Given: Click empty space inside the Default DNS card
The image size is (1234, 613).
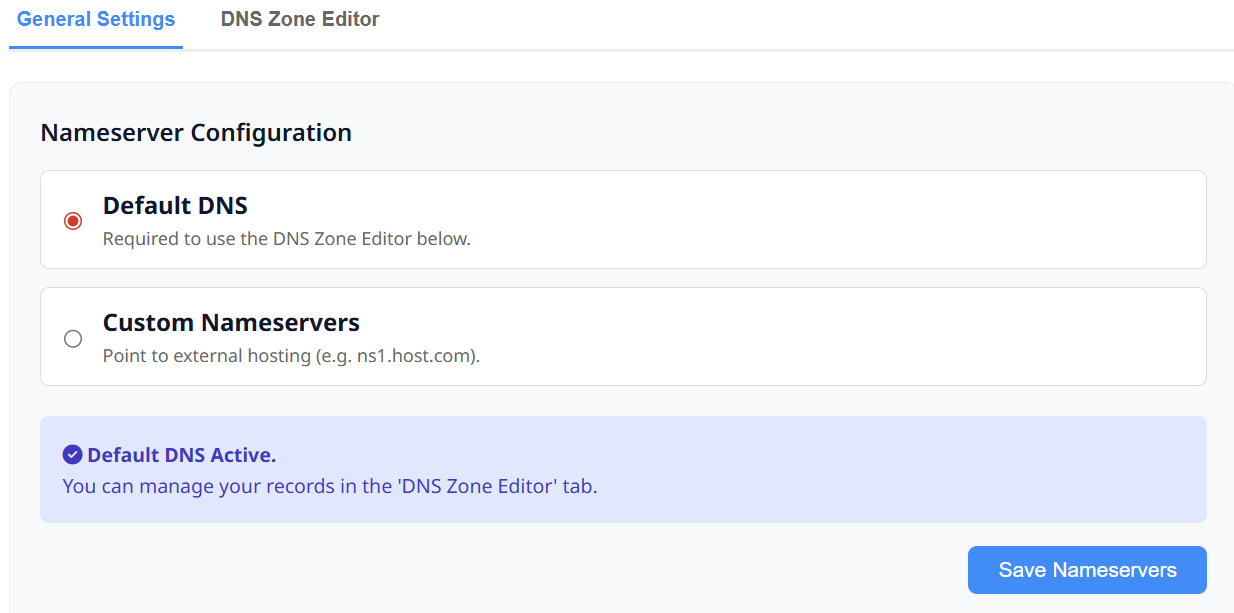Looking at the screenshot, I should click(800, 220).
